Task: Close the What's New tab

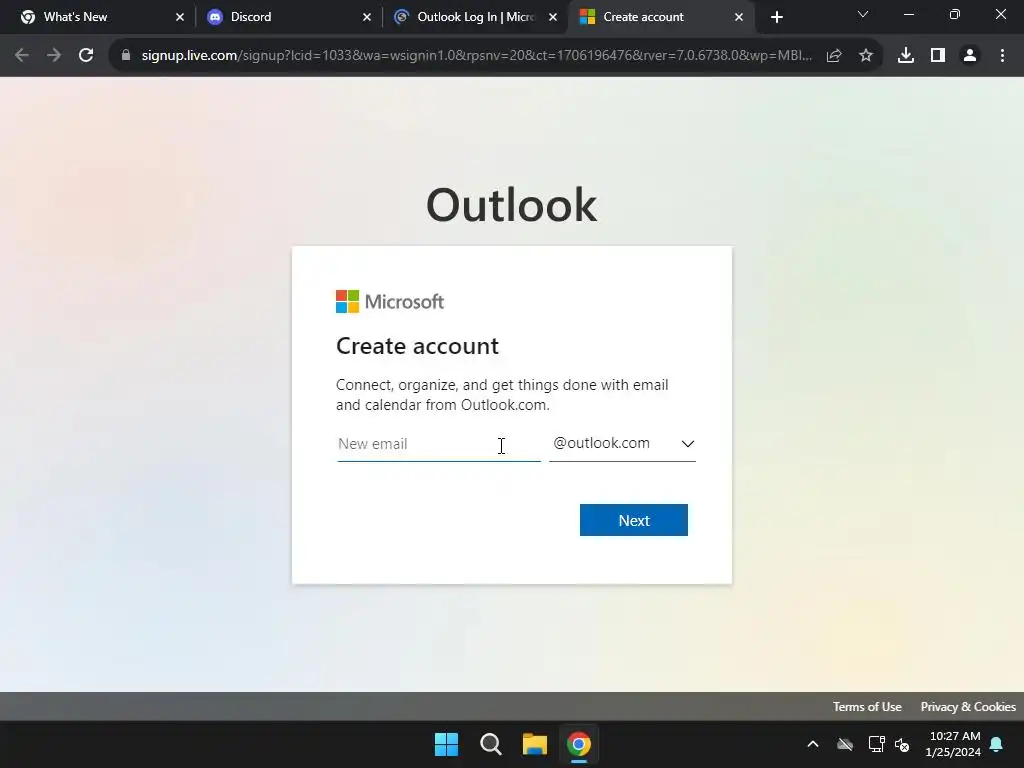Action: [180, 17]
